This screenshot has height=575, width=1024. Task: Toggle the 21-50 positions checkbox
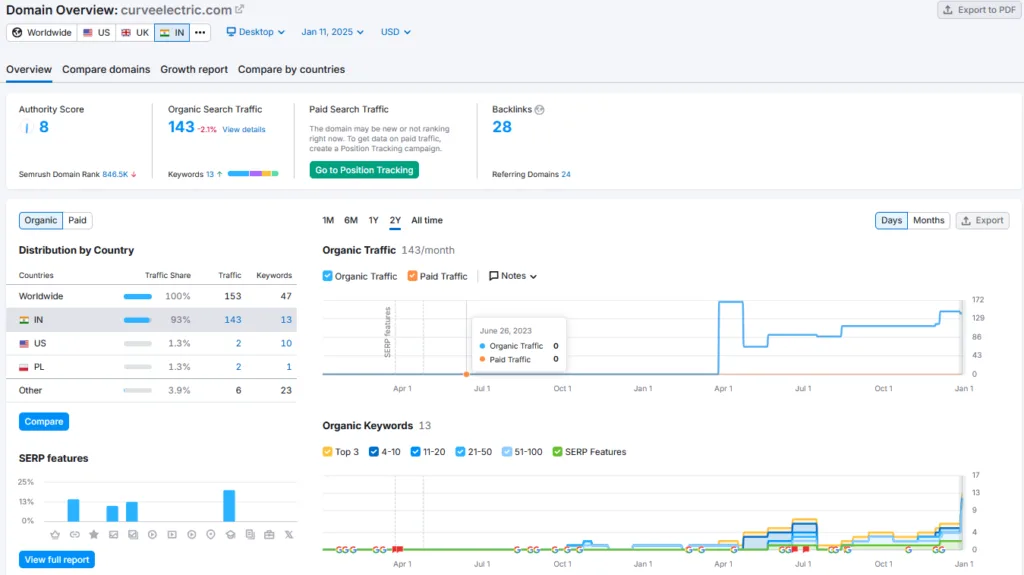tap(460, 452)
